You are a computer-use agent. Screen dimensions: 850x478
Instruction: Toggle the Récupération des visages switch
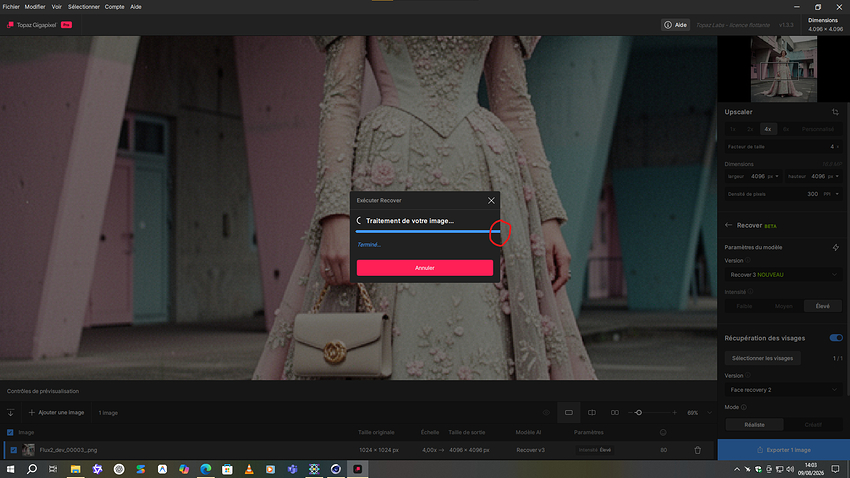(x=836, y=338)
